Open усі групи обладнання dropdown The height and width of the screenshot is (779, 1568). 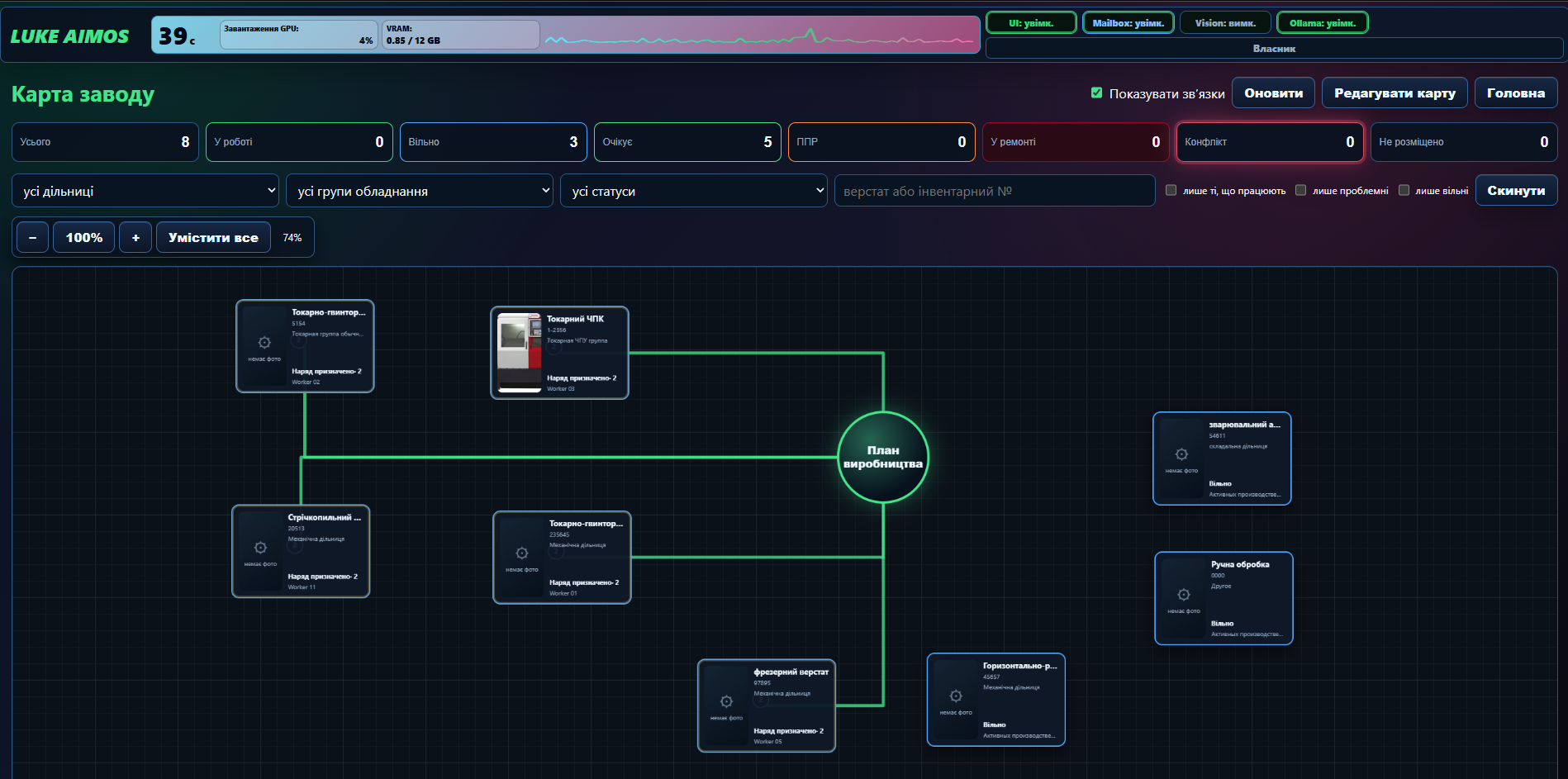(x=420, y=191)
